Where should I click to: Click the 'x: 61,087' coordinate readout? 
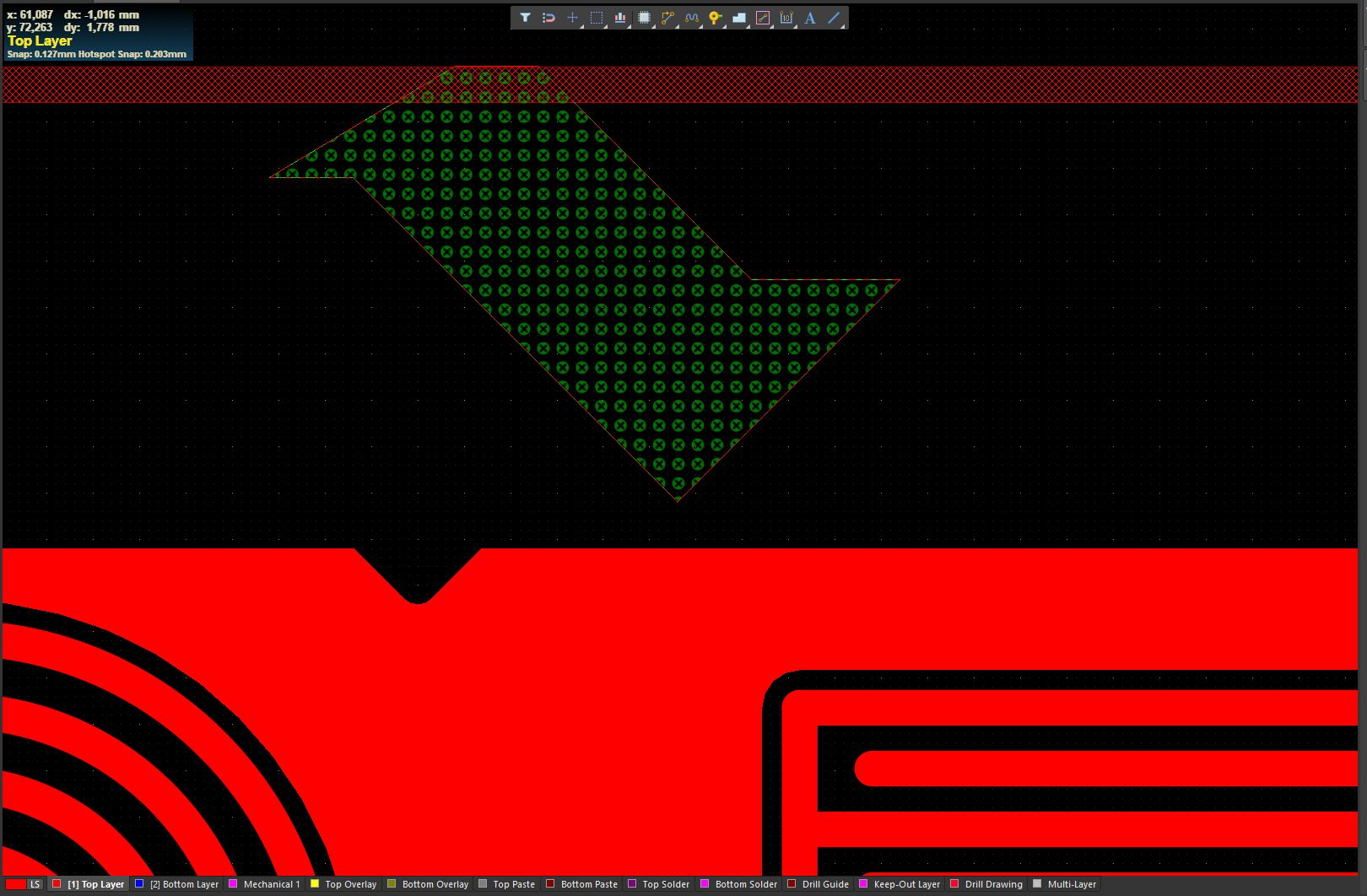click(30, 14)
